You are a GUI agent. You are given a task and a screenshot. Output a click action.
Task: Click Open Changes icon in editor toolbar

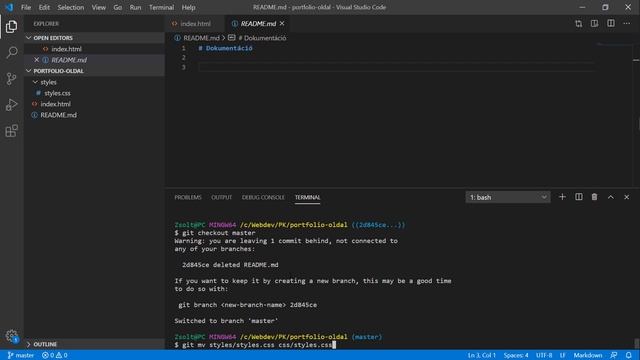coord(578,24)
